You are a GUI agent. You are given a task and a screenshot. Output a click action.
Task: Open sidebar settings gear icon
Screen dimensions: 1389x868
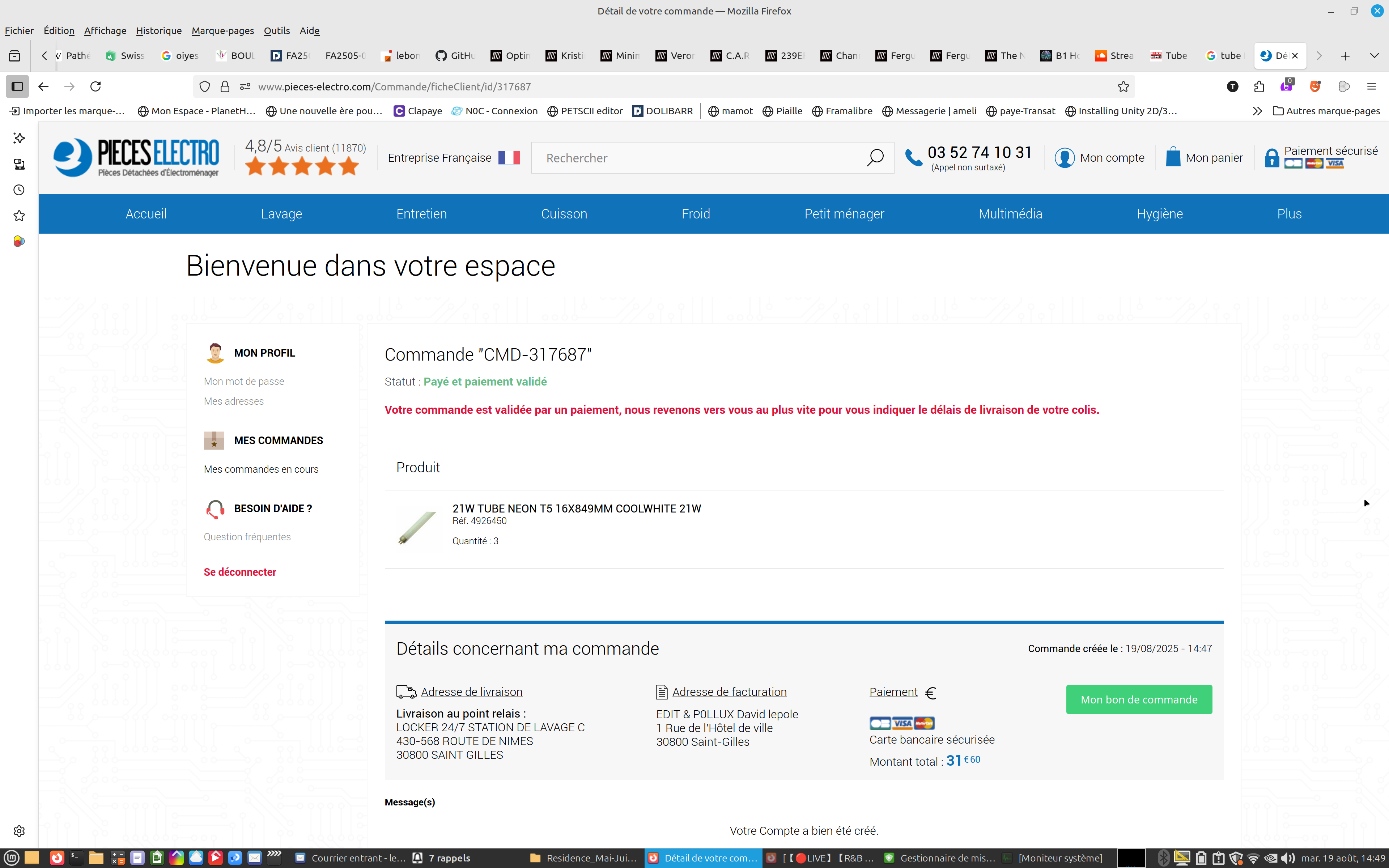(x=19, y=831)
